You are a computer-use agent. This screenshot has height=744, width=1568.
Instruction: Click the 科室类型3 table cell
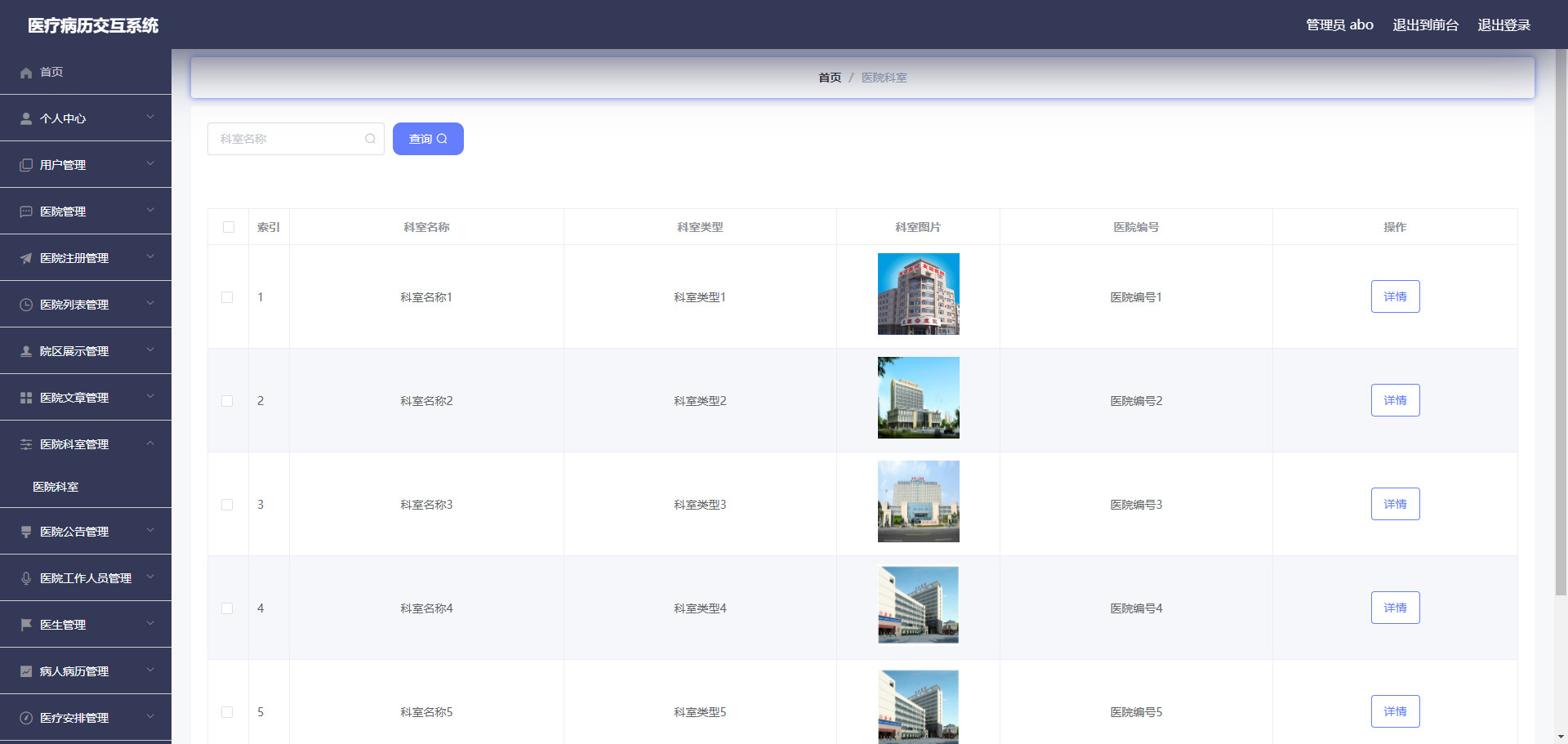click(700, 505)
